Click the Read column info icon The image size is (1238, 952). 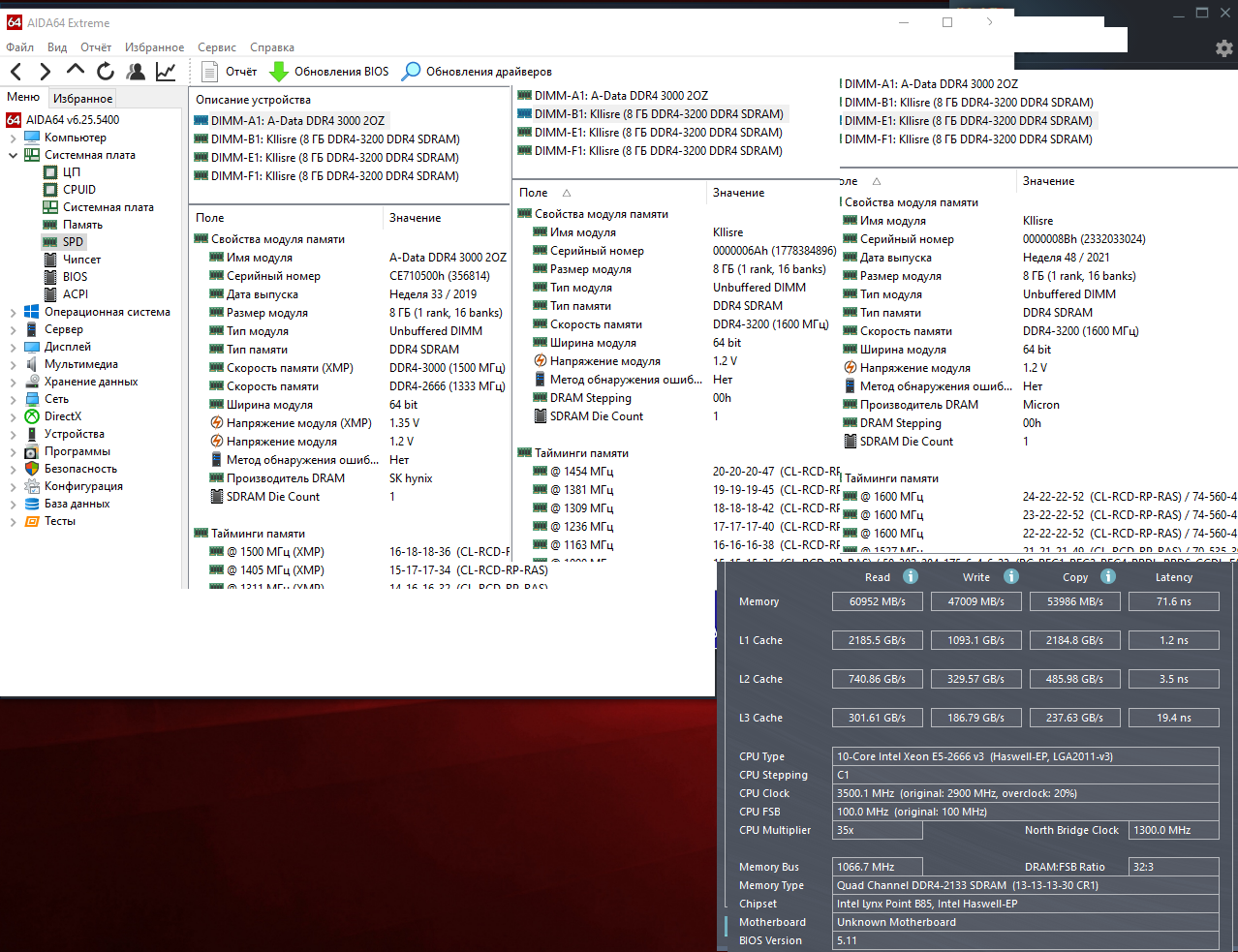click(x=911, y=576)
